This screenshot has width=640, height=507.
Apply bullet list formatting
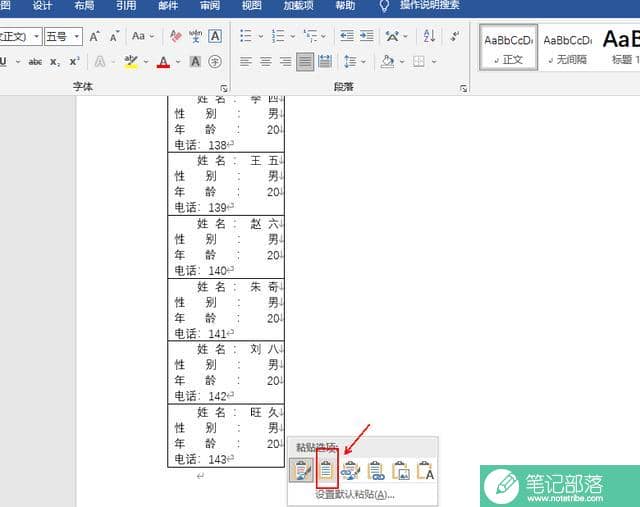(246, 36)
